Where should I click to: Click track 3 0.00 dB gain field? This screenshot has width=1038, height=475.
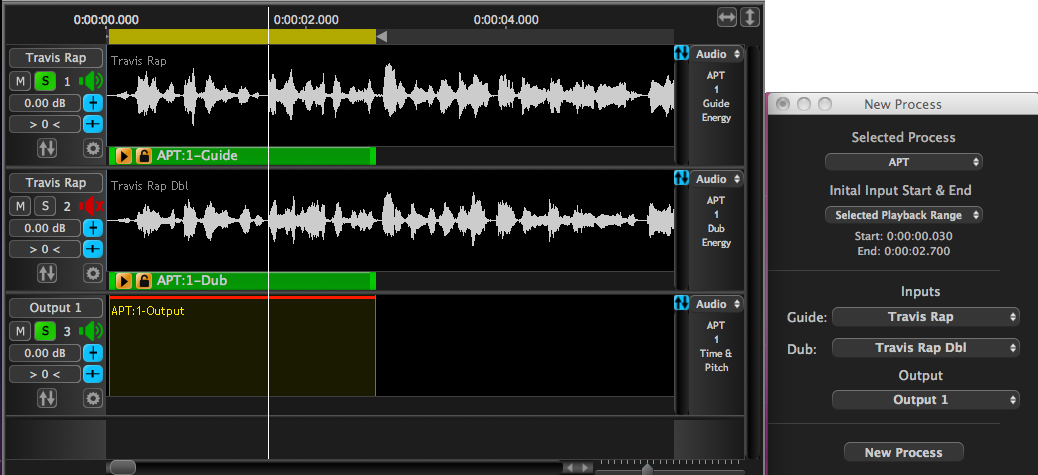coord(45,353)
